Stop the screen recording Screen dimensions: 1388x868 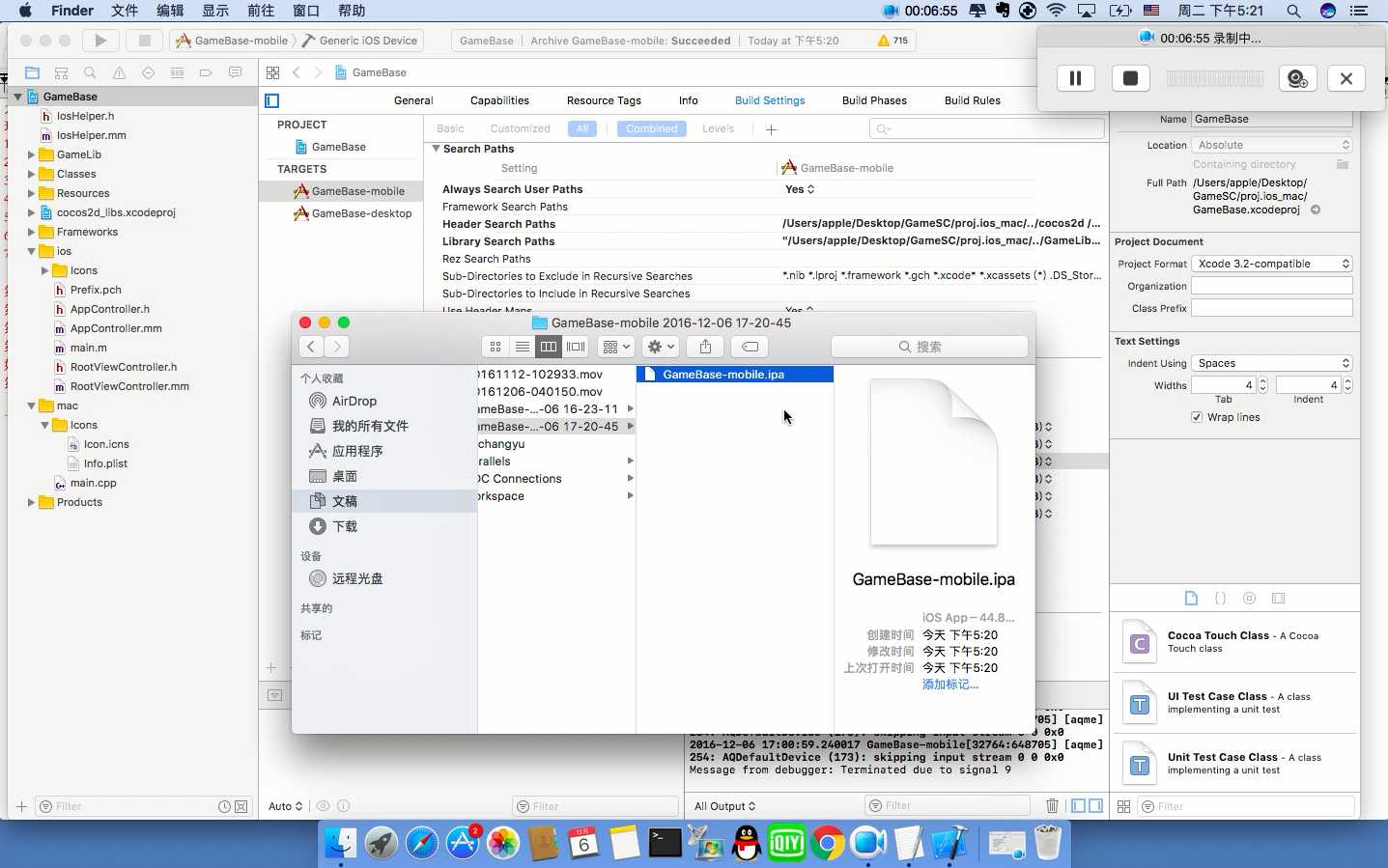pyautogui.click(x=1130, y=78)
